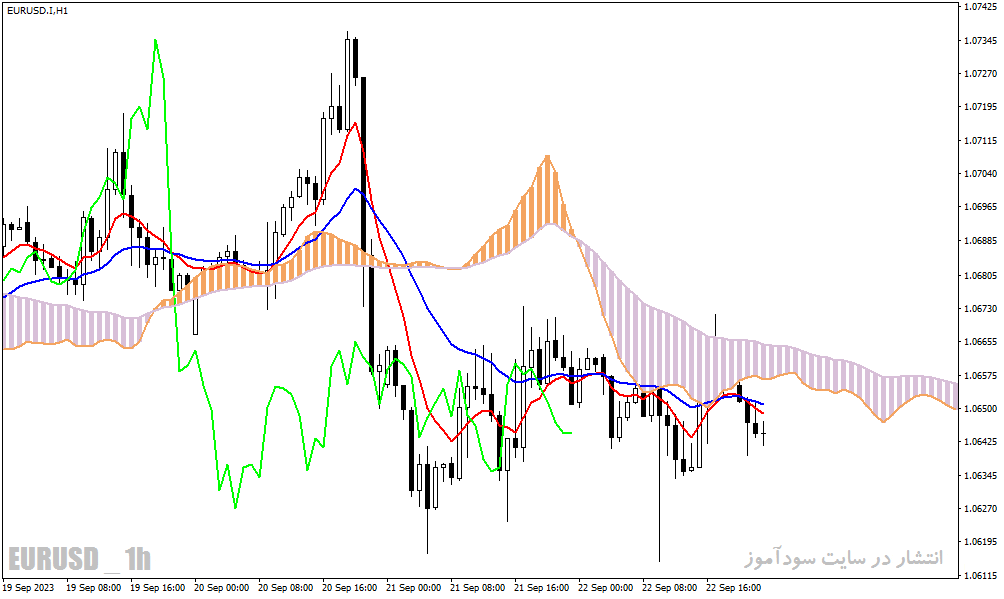Select the 21 Sep 08:00 time marker

pos(477,587)
